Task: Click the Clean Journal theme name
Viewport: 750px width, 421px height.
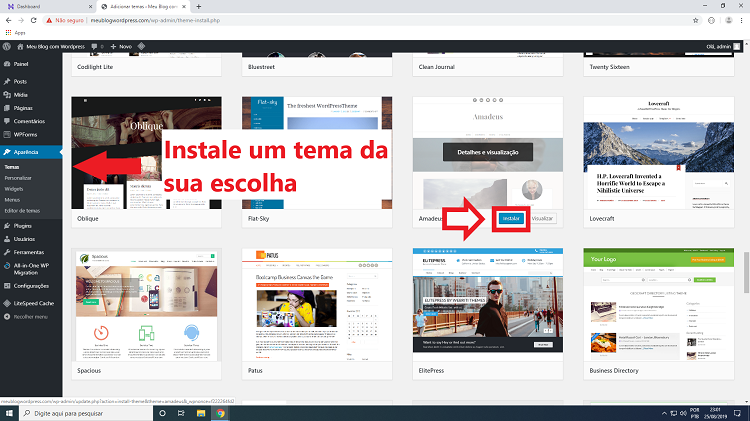Action: tap(437, 67)
